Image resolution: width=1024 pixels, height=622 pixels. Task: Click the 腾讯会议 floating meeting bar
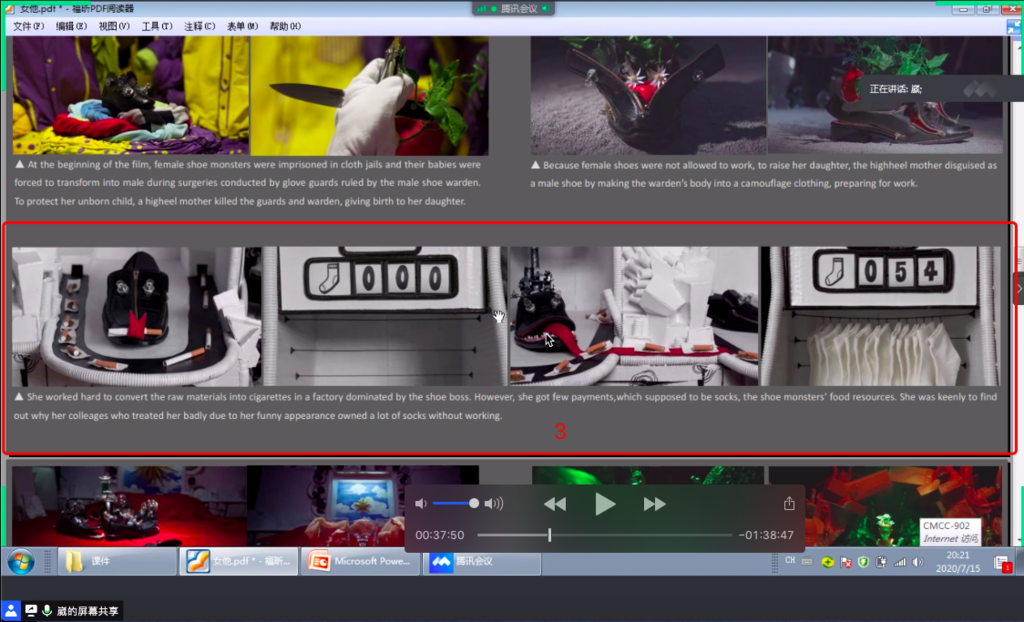(513, 8)
